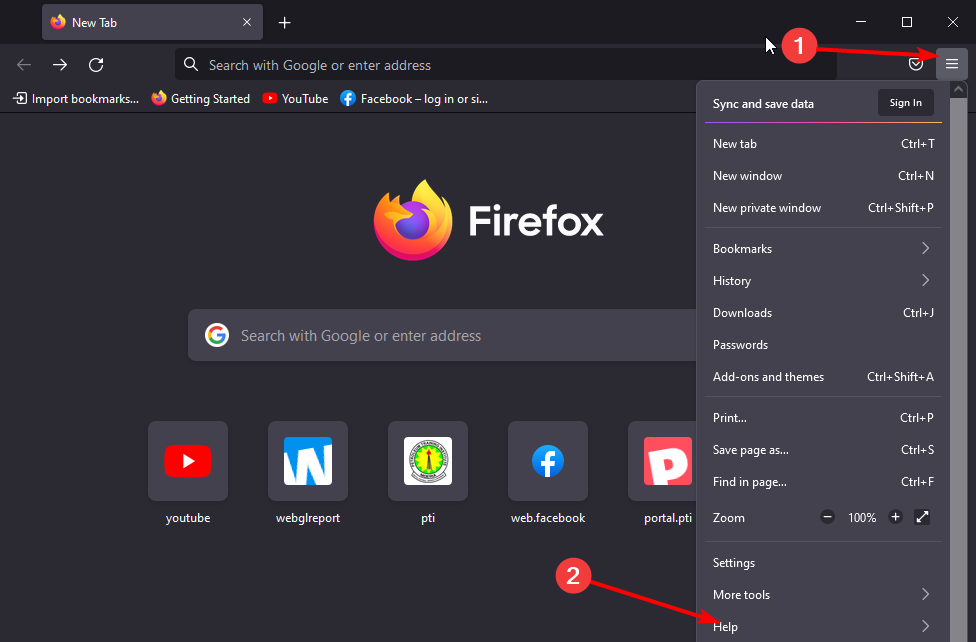Toggle full screen mode icon
Screen dimensions: 976x642
click(x=922, y=517)
